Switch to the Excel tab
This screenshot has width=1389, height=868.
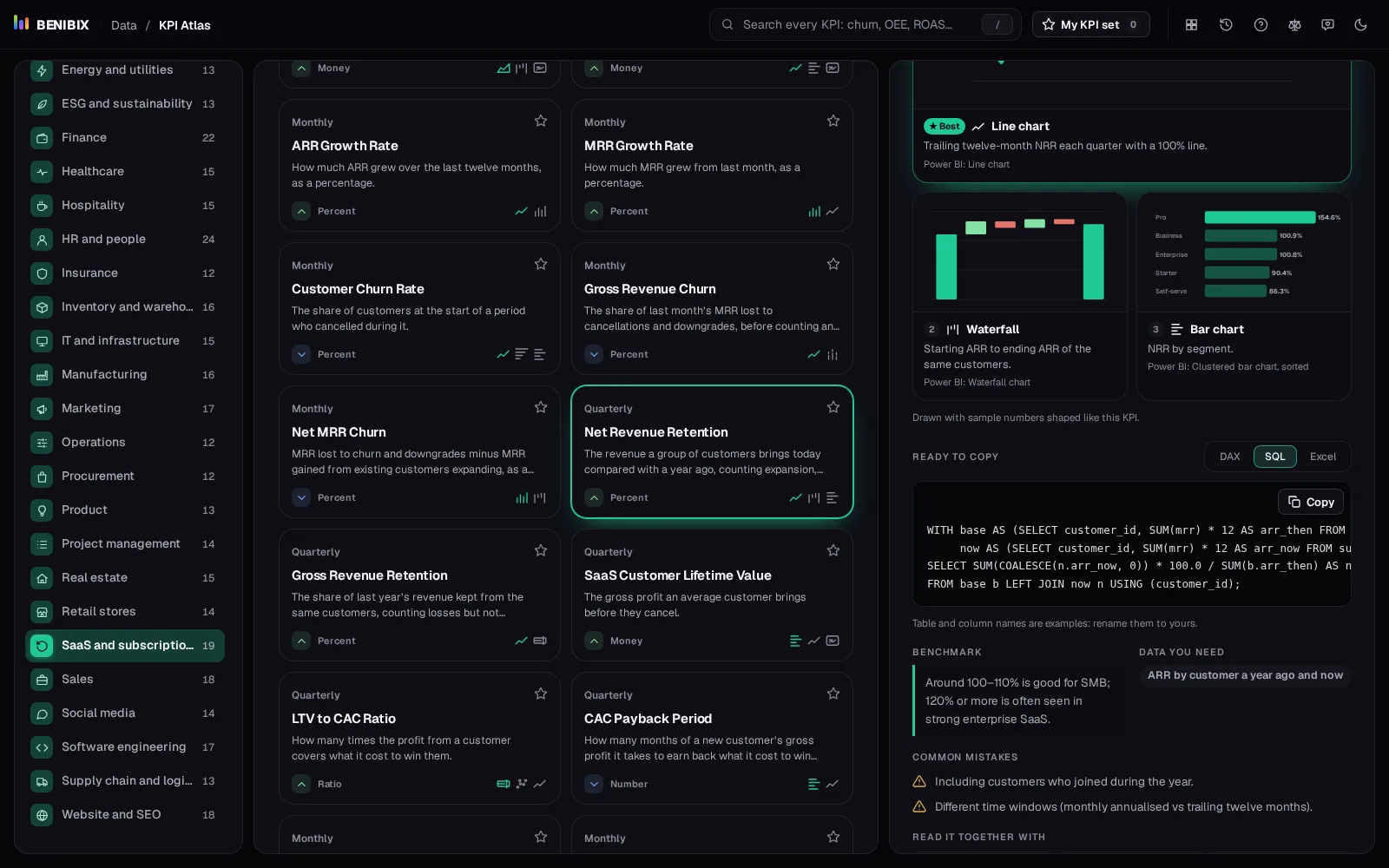(1323, 457)
